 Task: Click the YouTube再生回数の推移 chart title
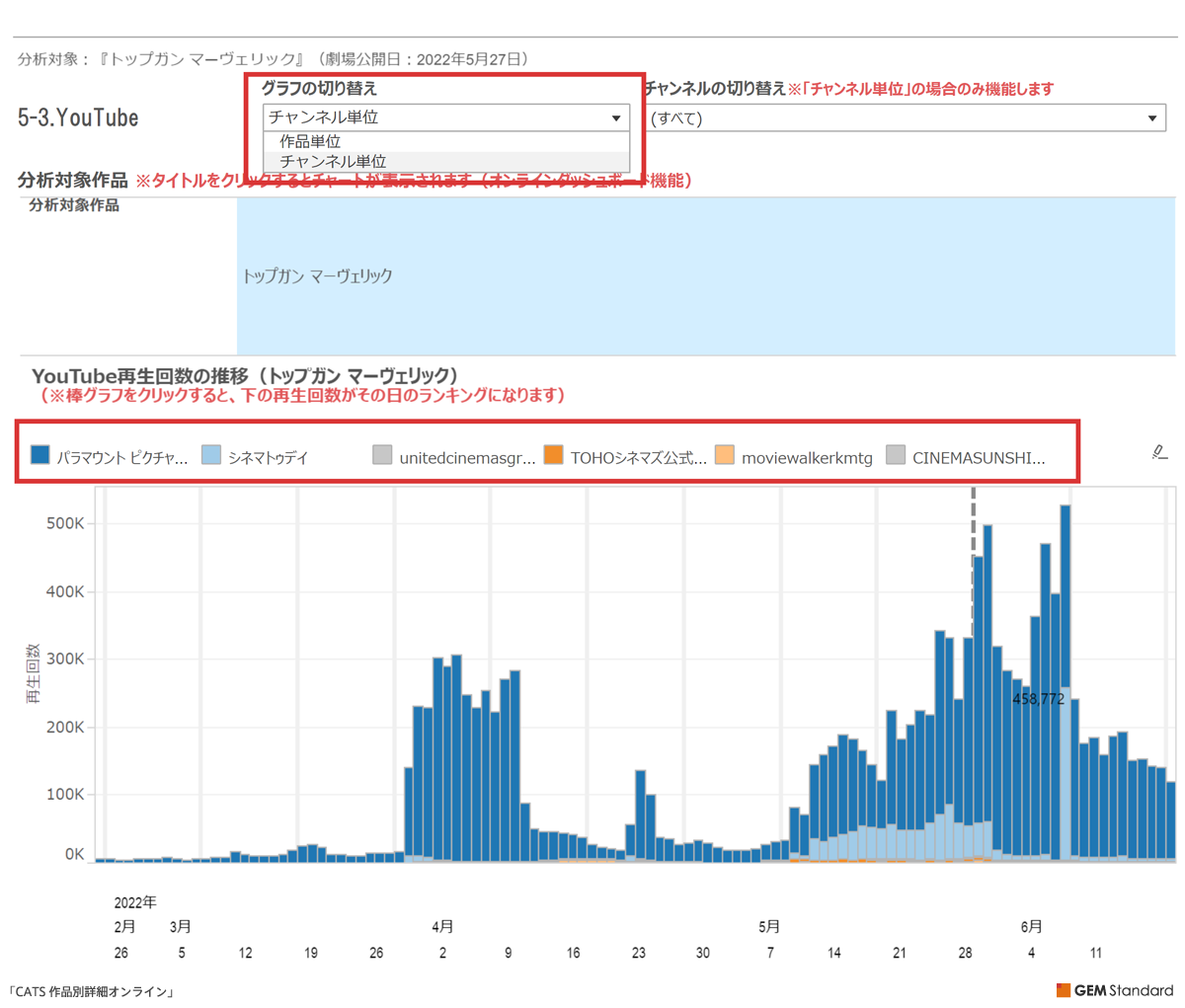[x=245, y=375]
